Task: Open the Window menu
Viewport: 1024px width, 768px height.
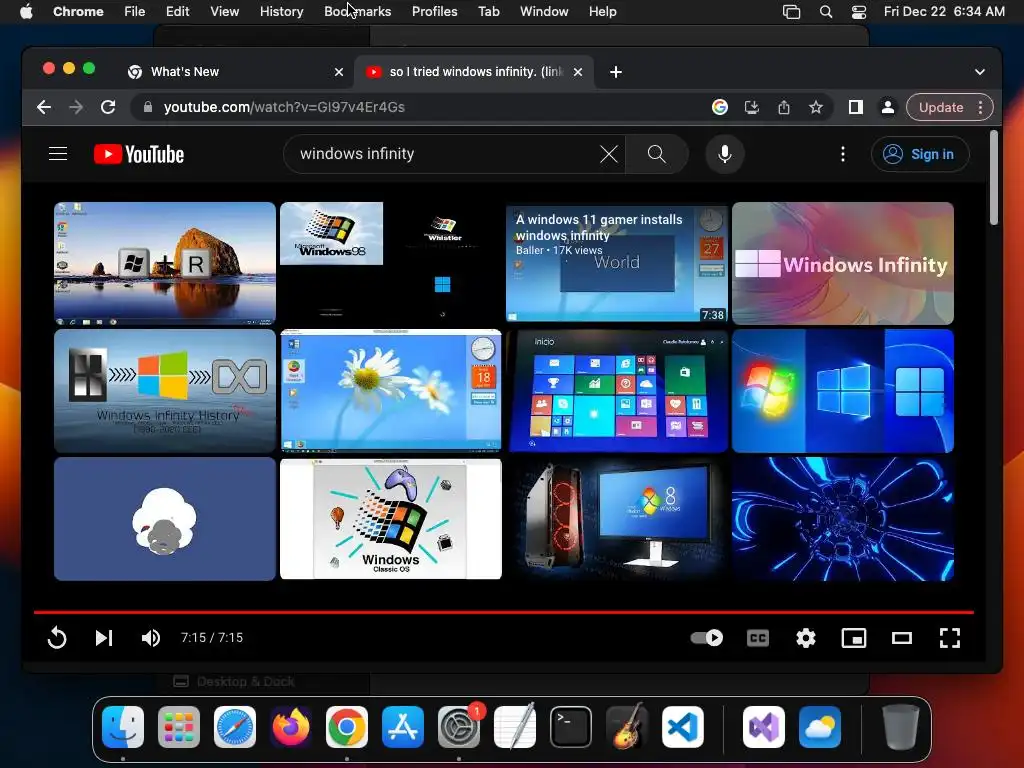Action: [544, 12]
